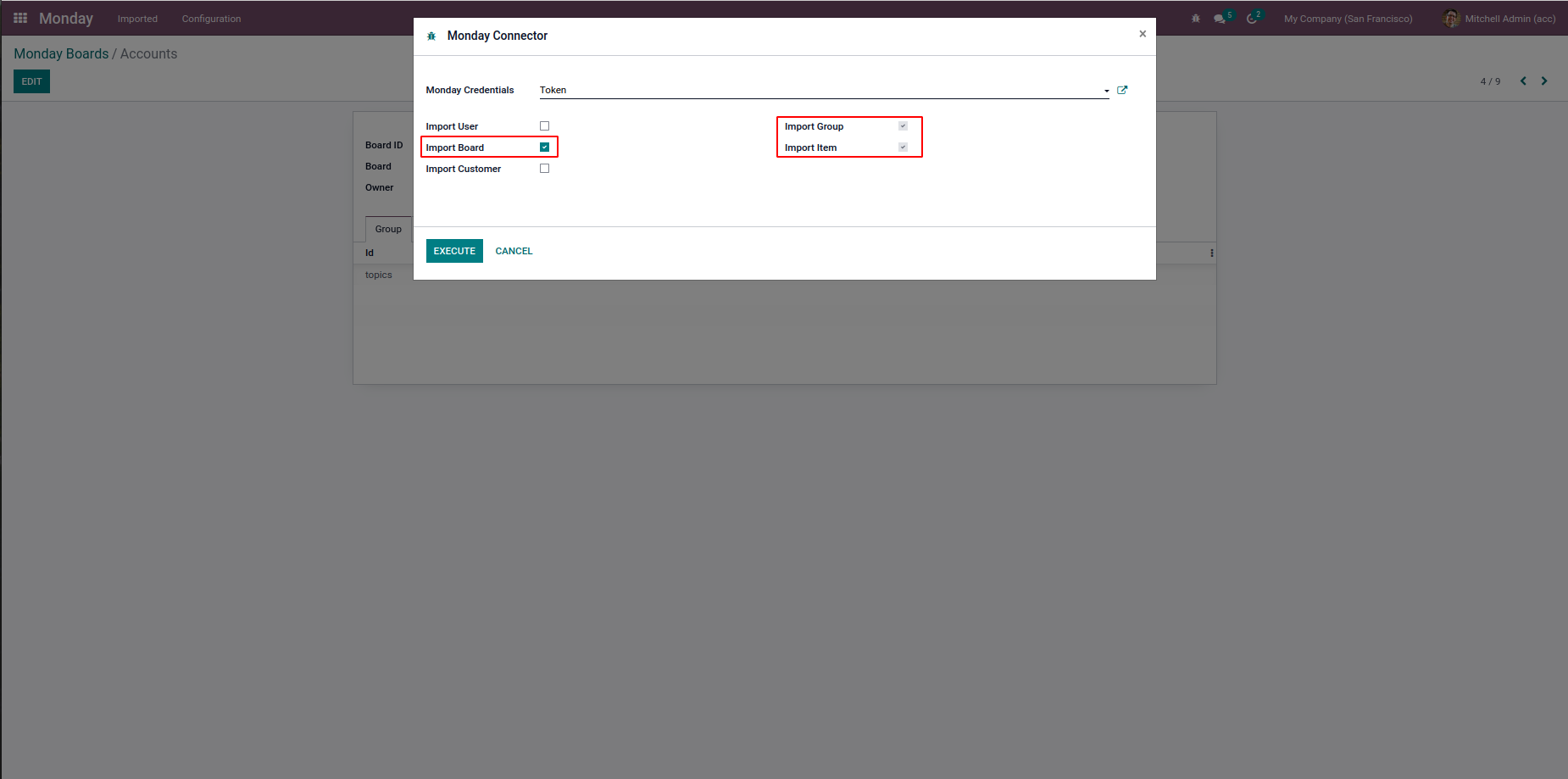Close the Monday Connector dialog
Viewport: 1568px width, 779px height.
click(1143, 34)
